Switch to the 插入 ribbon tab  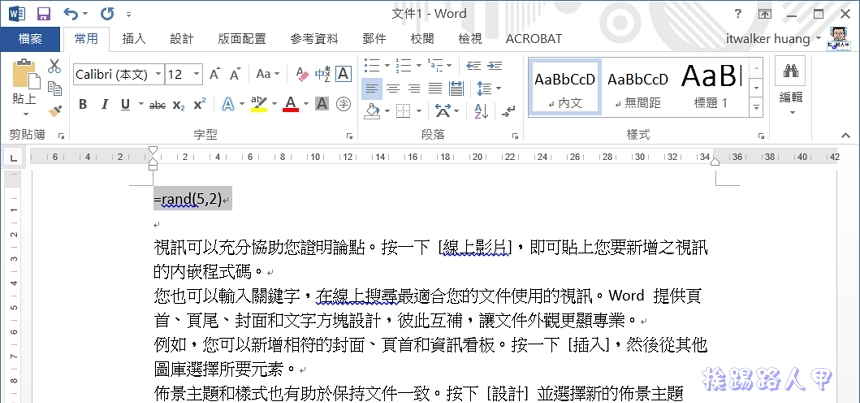click(134, 39)
